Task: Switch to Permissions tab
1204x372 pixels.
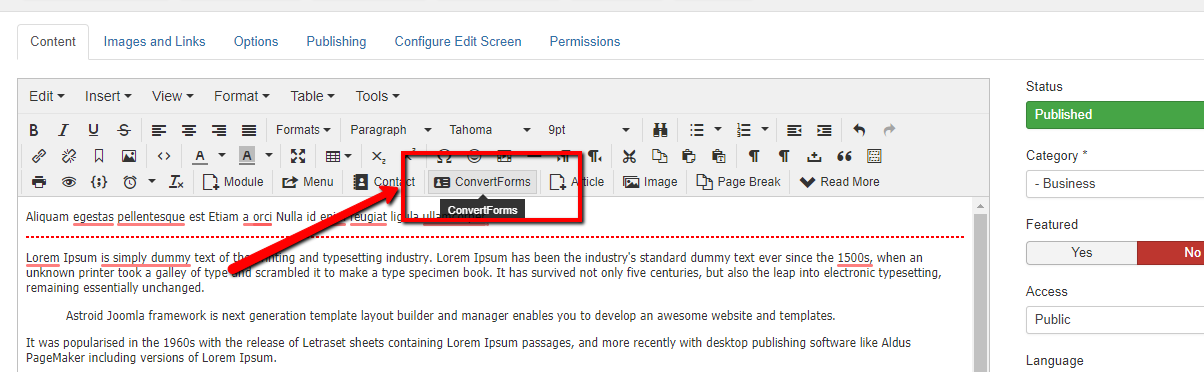Action: click(585, 41)
